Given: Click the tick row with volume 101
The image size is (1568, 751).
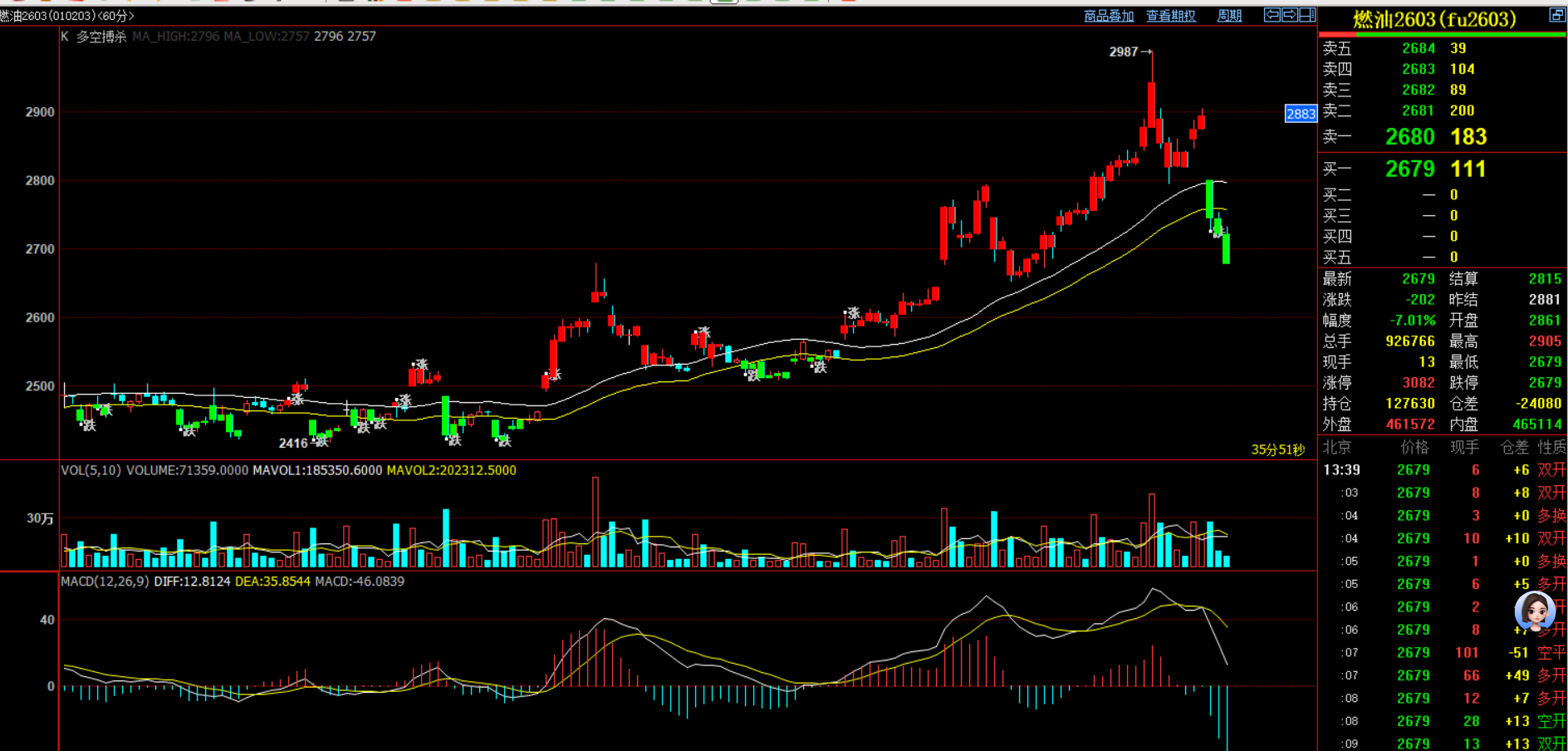Looking at the screenshot, I should 1443,653.
